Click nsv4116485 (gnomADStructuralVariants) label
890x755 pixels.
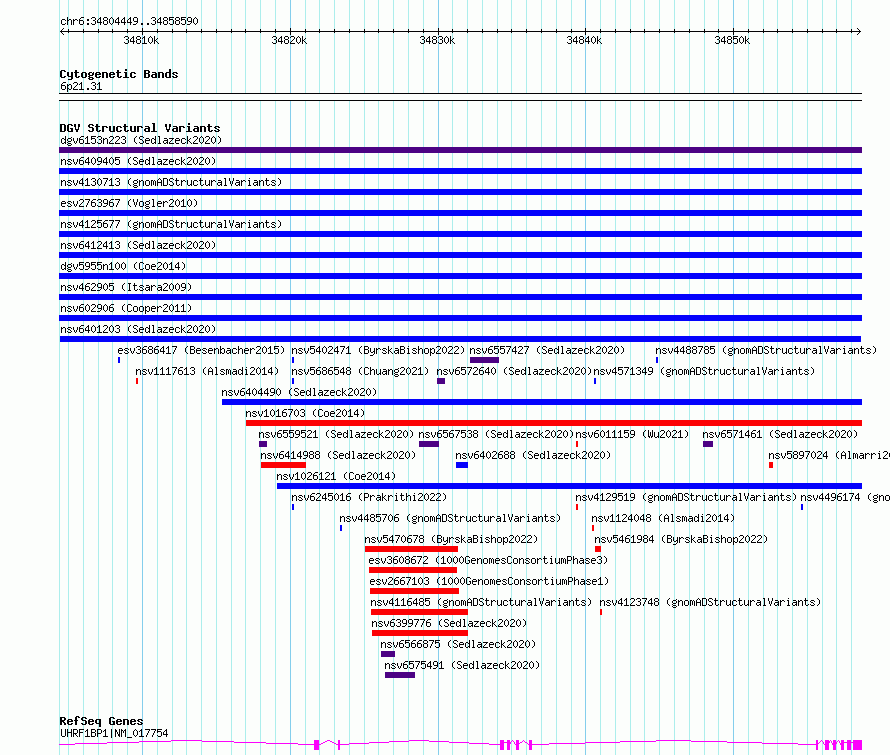[481, 602]
